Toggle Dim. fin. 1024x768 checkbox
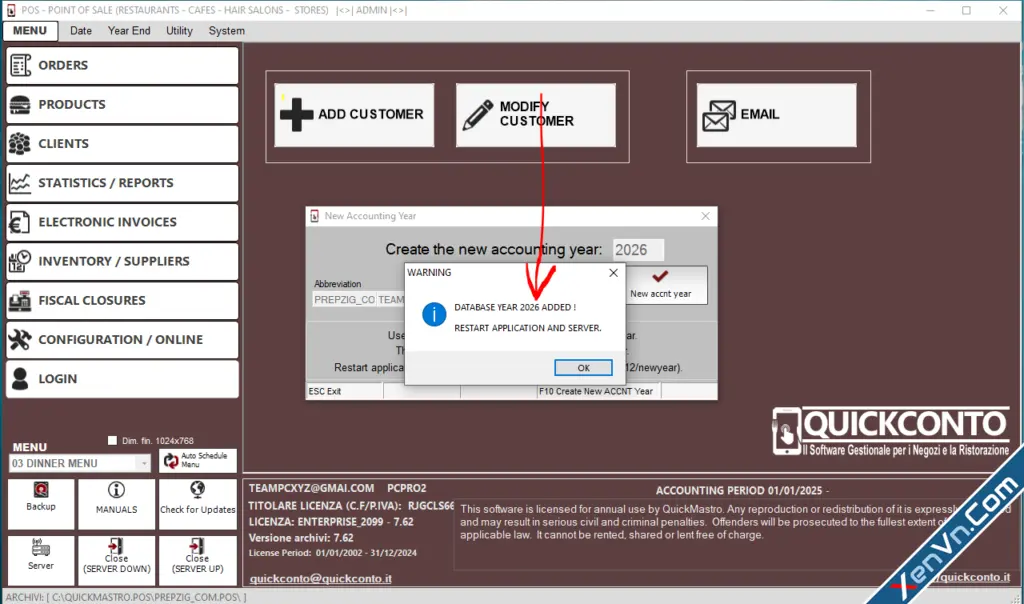Viewport: 1024px width, 604px height. tap(112, 441)
